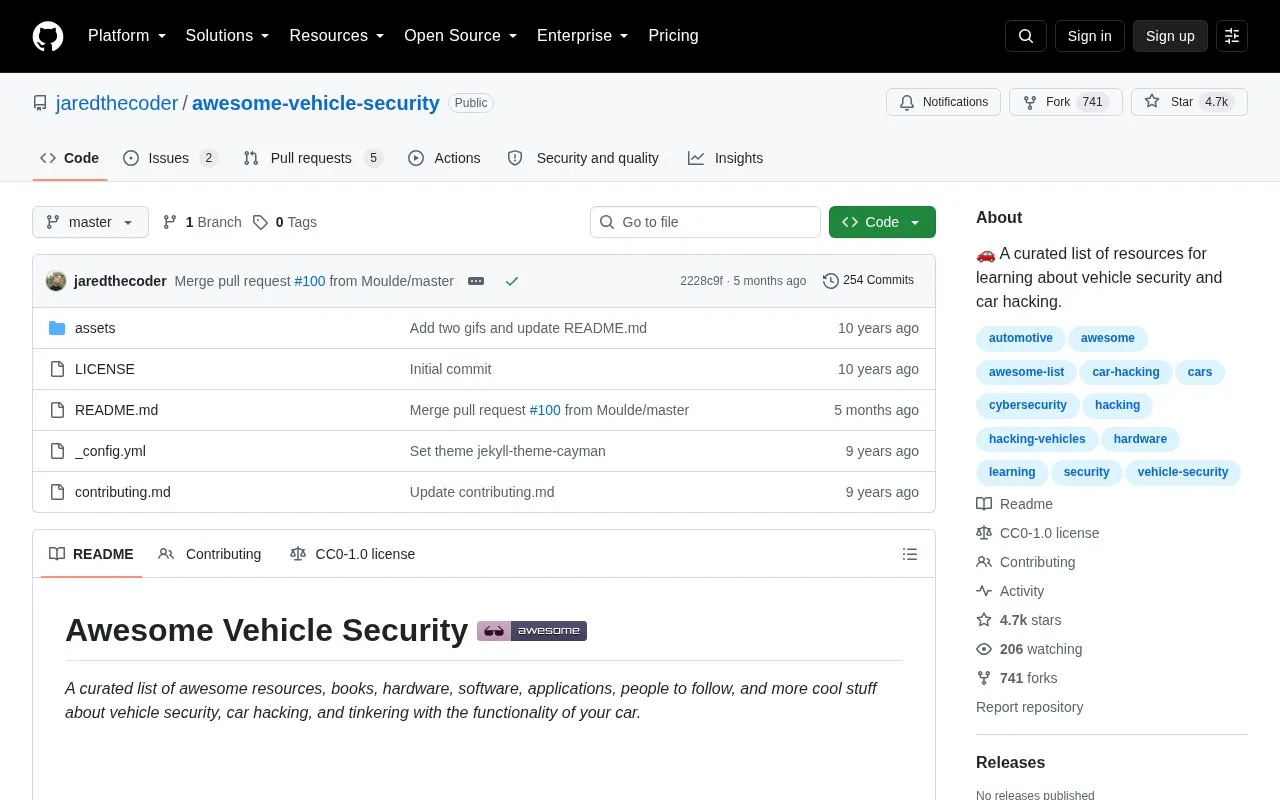Expand the Open Source menu
This screenshot has height=800, width=1280.
coord(461,36)
